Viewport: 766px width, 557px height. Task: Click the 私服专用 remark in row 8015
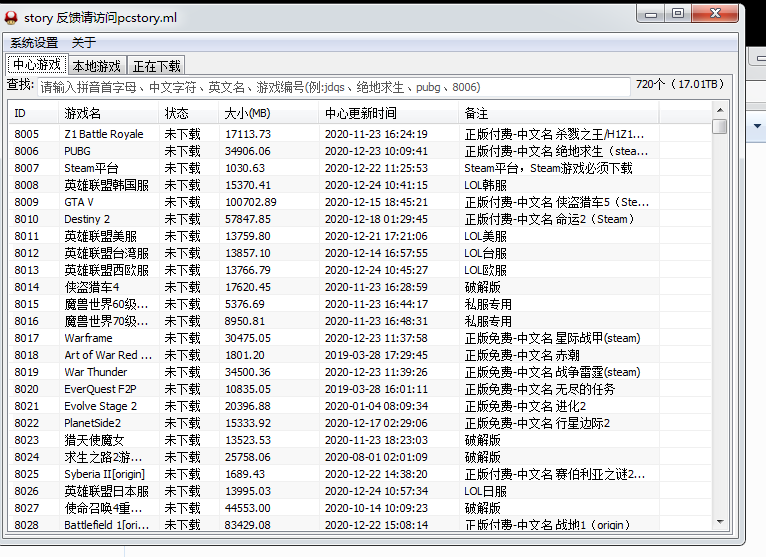pos(488,304)
